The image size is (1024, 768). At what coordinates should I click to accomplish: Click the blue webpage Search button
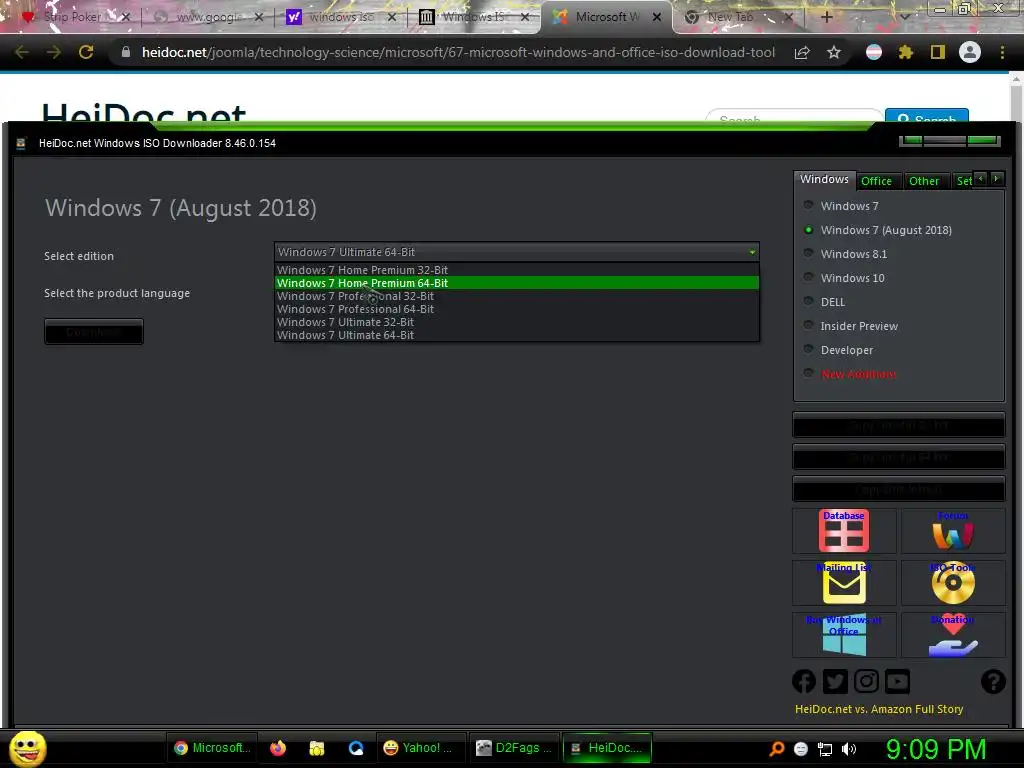[927, 116]
